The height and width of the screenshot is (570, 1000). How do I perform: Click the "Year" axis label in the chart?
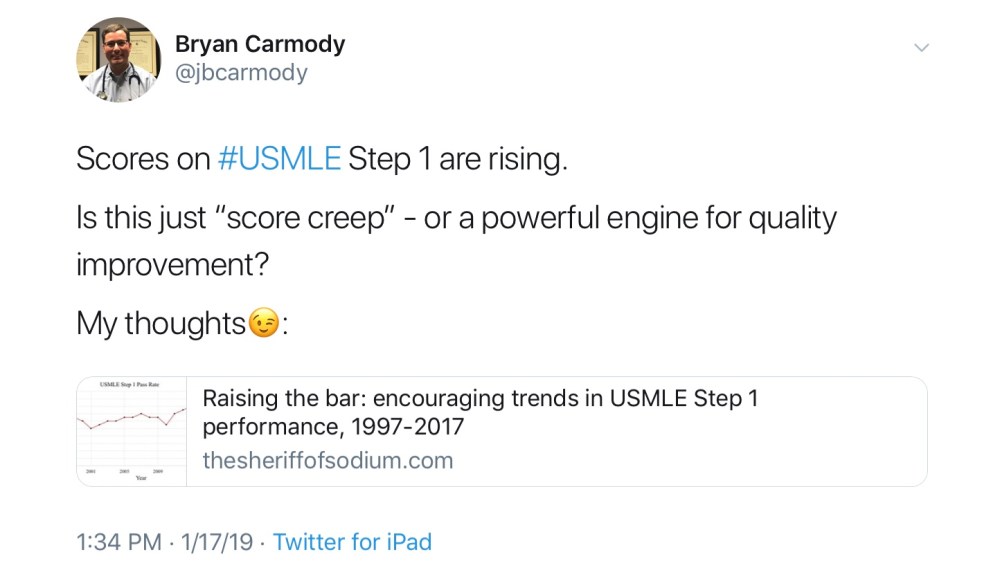(x=140, y=478)
